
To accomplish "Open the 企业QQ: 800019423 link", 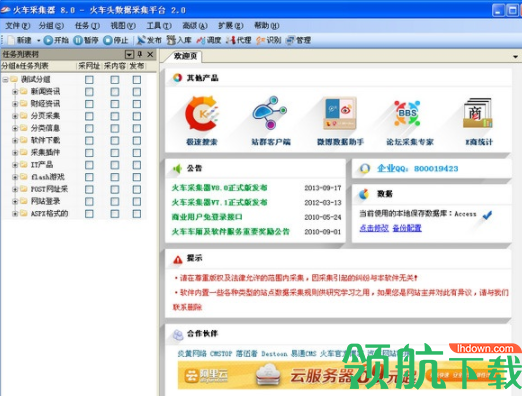I will pyautogui.click(x=418, y=169).
